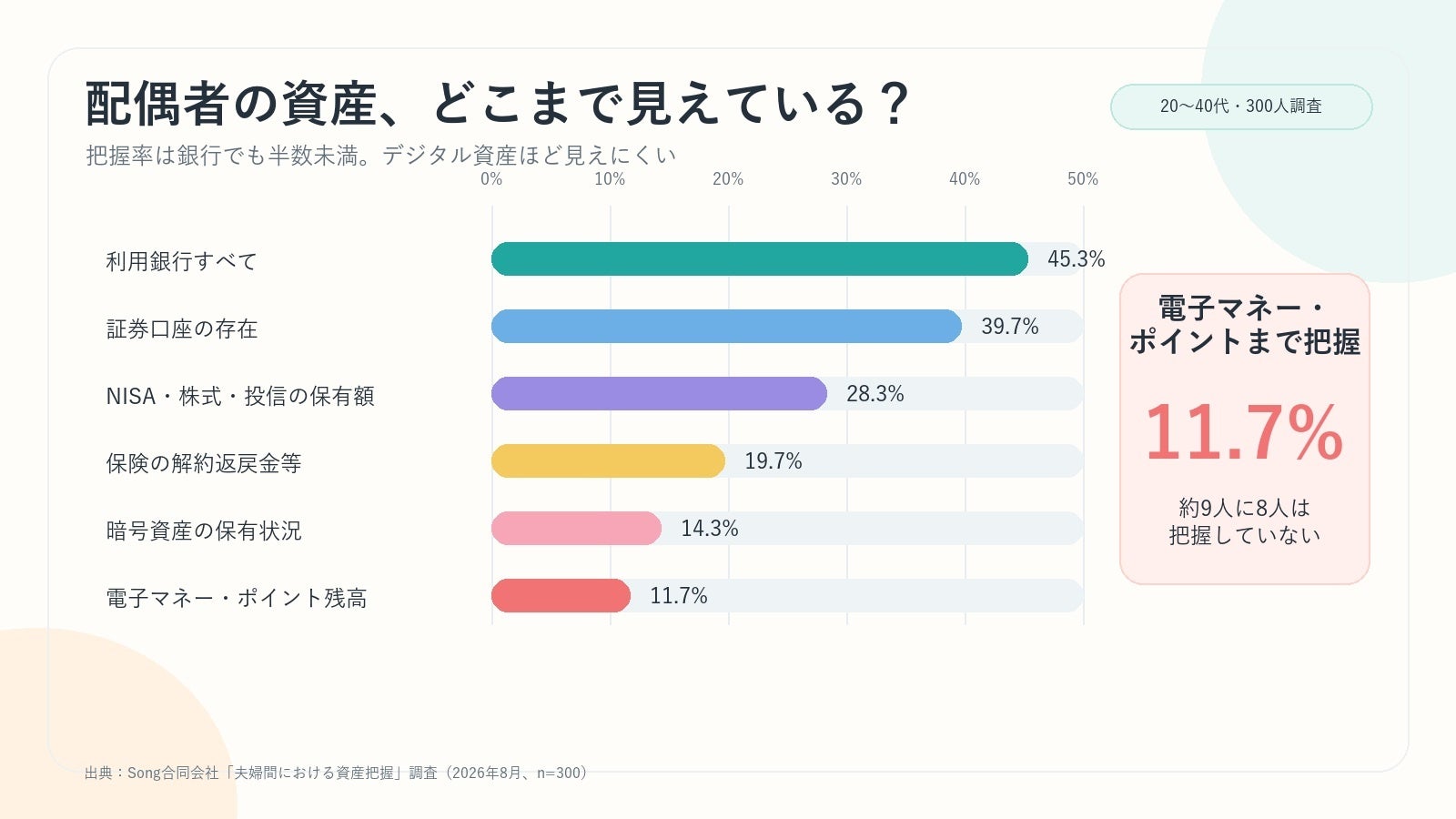Click the teal 利用銀行すべて bar
The image size is (1456, 819).
click(760, 259)
